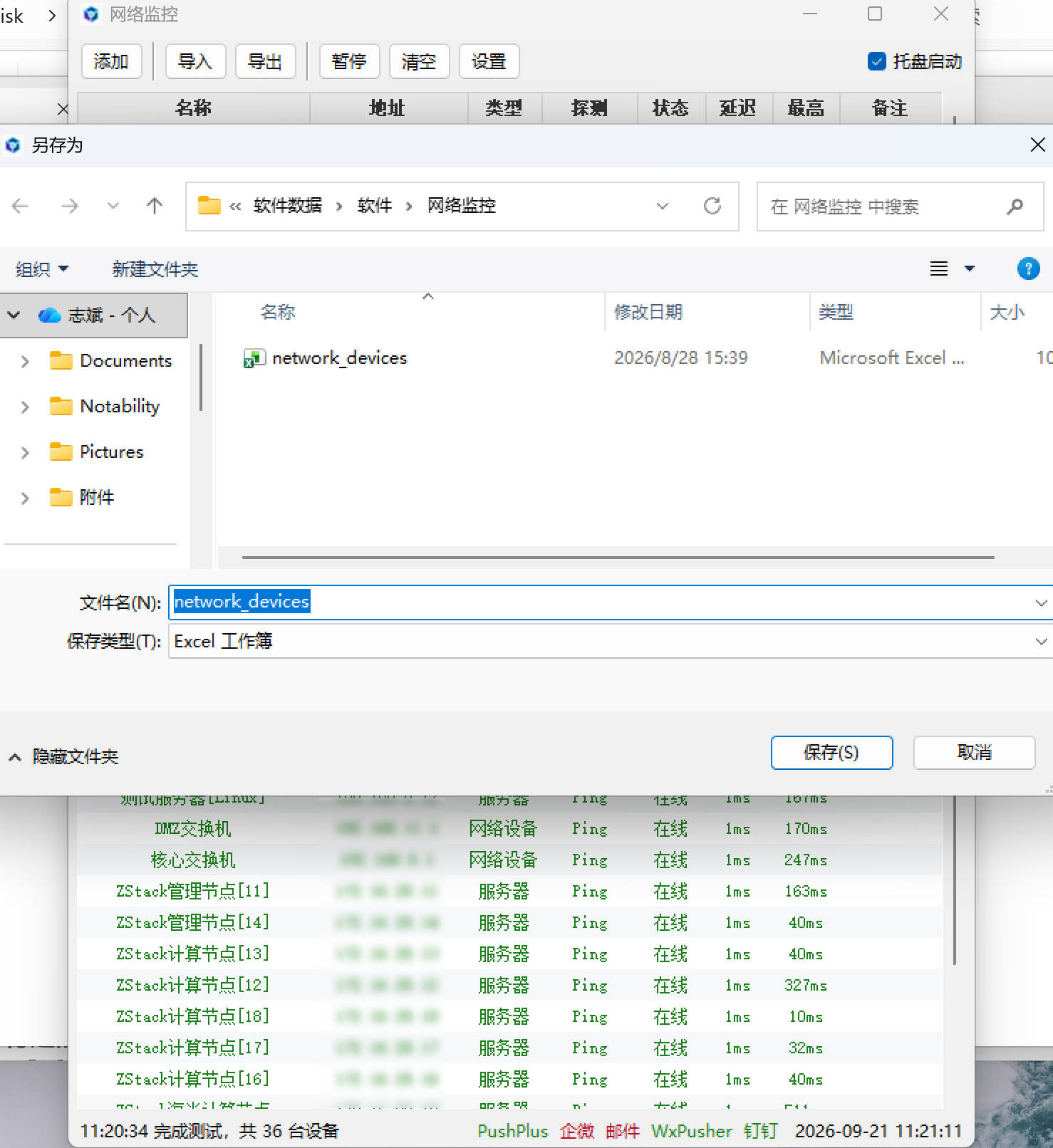Click 添加 button in 网络监控 window
Viewport: 1053px width, 1148px height.
point(111,61)
